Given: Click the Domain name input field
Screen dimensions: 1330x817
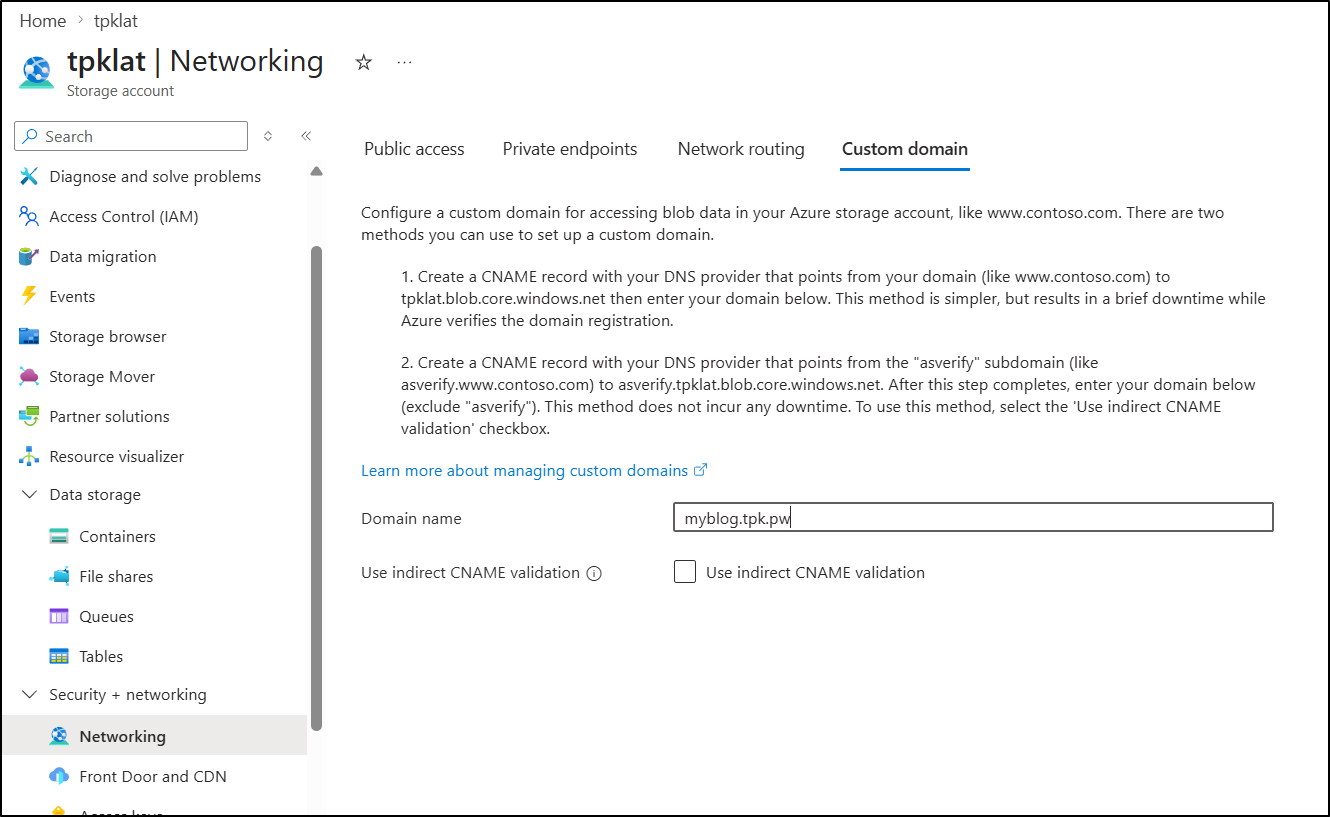Looking at the screenshot, I should pos(972,517).
